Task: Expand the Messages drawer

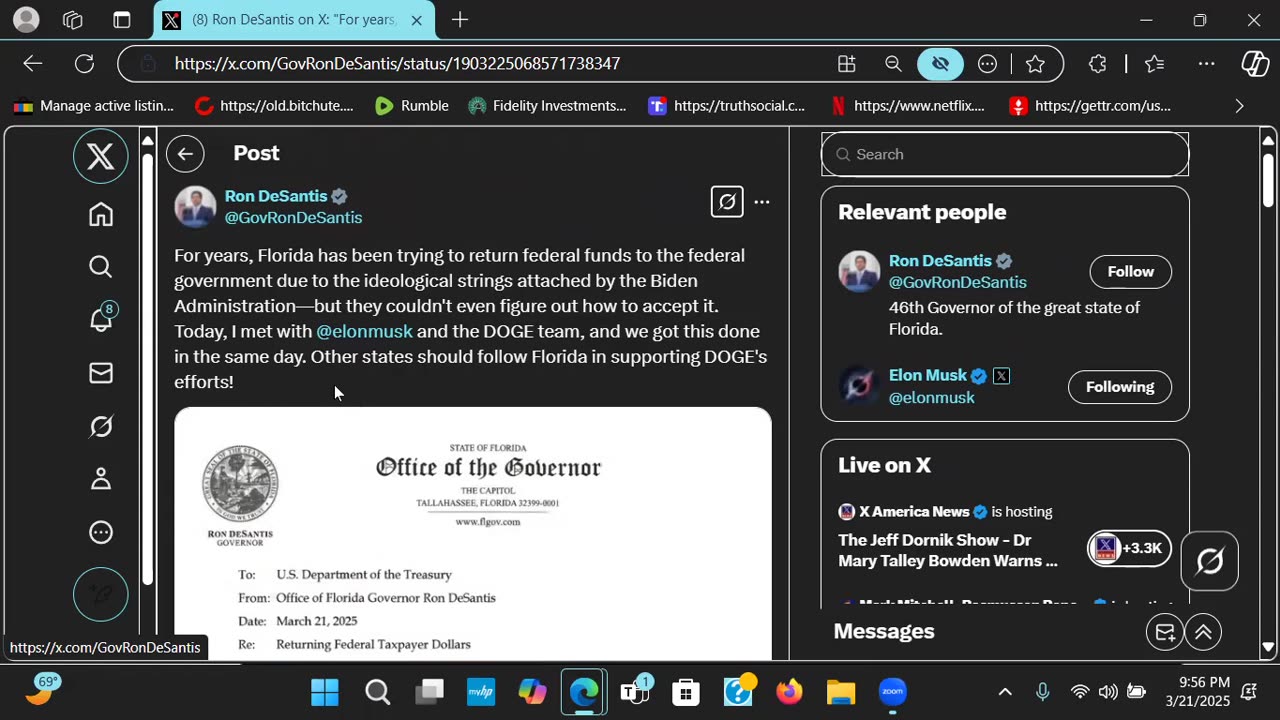Action: coord(1203,632)
